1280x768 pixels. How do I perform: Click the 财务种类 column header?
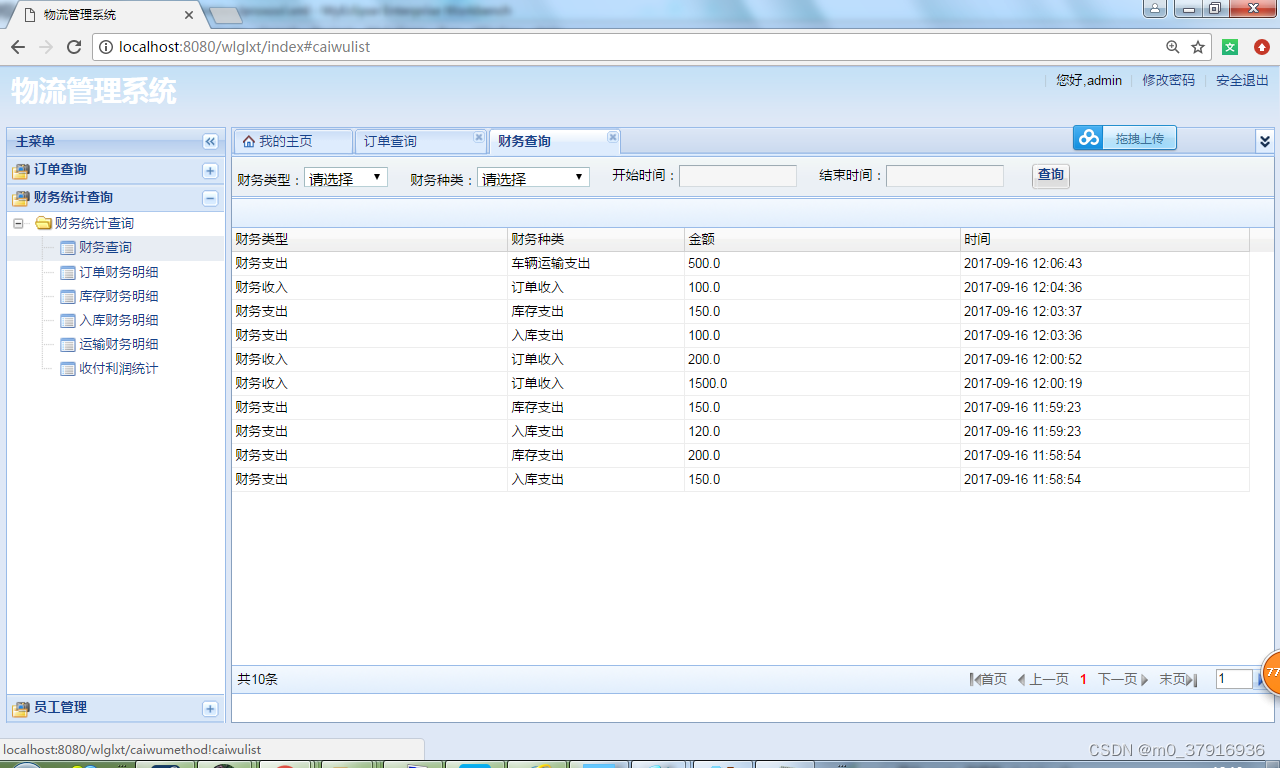596,240
